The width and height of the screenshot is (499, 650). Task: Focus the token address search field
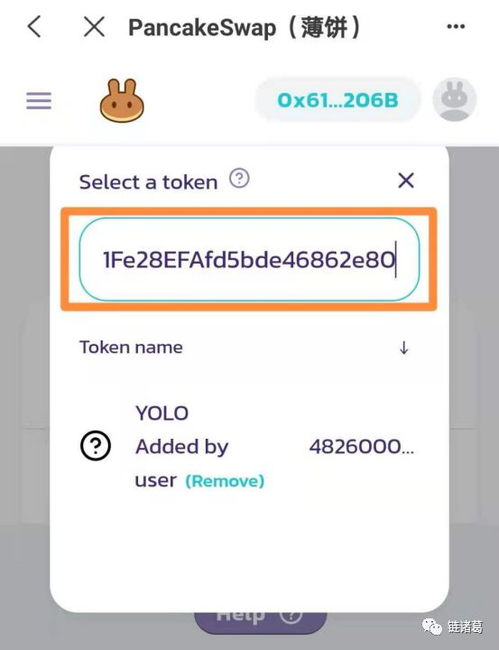point(249,260)
